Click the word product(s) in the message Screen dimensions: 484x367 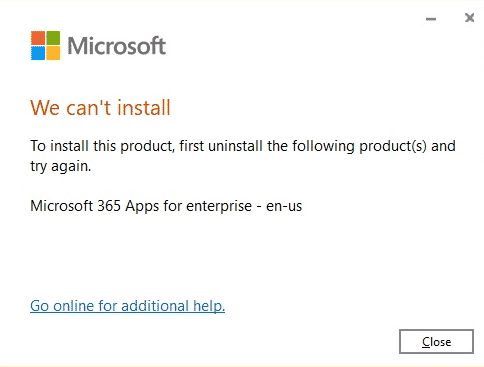pyautogui.click(x=393, y=147)
